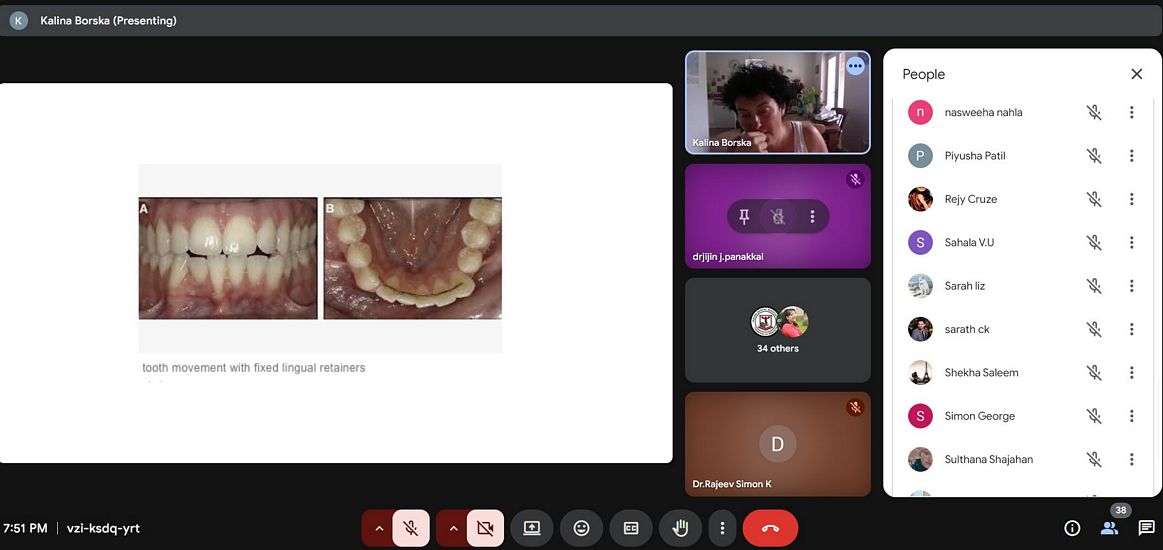Open options on Kalina Borska's video tile
This screenshot has height=550, width=1163.
(x=855, y=65)
